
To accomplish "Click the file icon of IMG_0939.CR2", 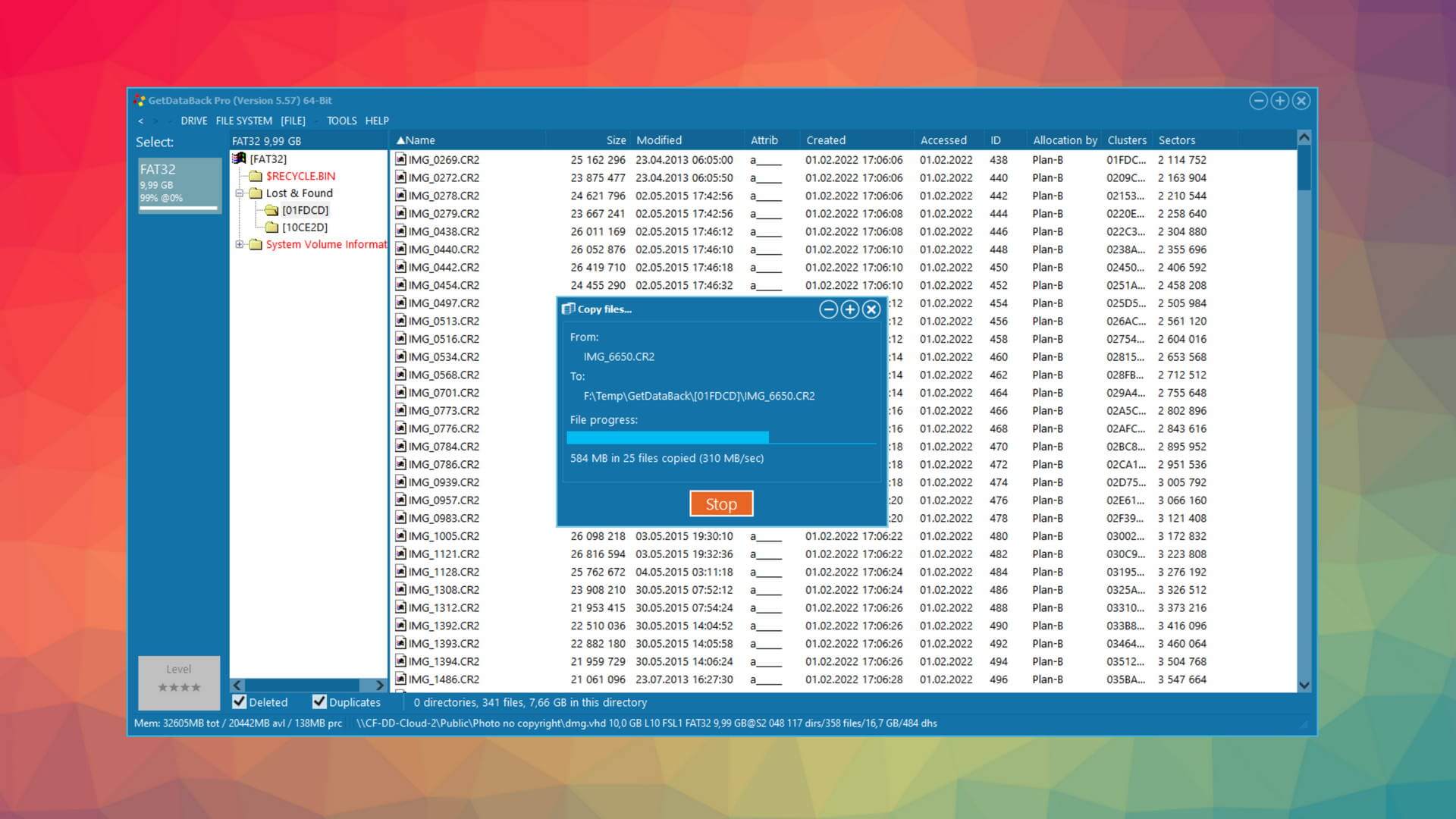I will (x=400, y=482).
